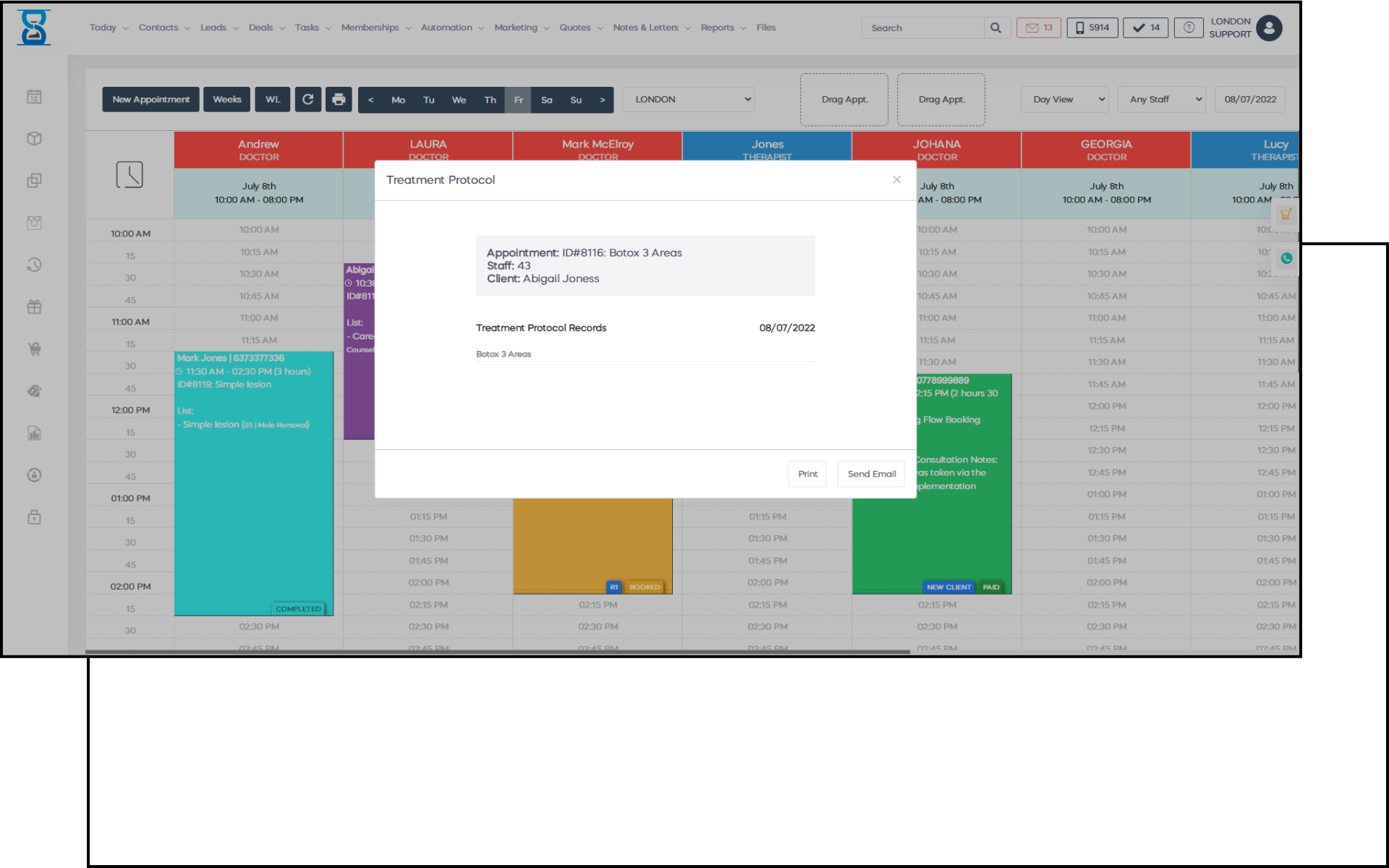The width and height of the screenshot is (1389, 868).
Task: Open the mail notifications showing 13
Action: [x=1038, y=28]
